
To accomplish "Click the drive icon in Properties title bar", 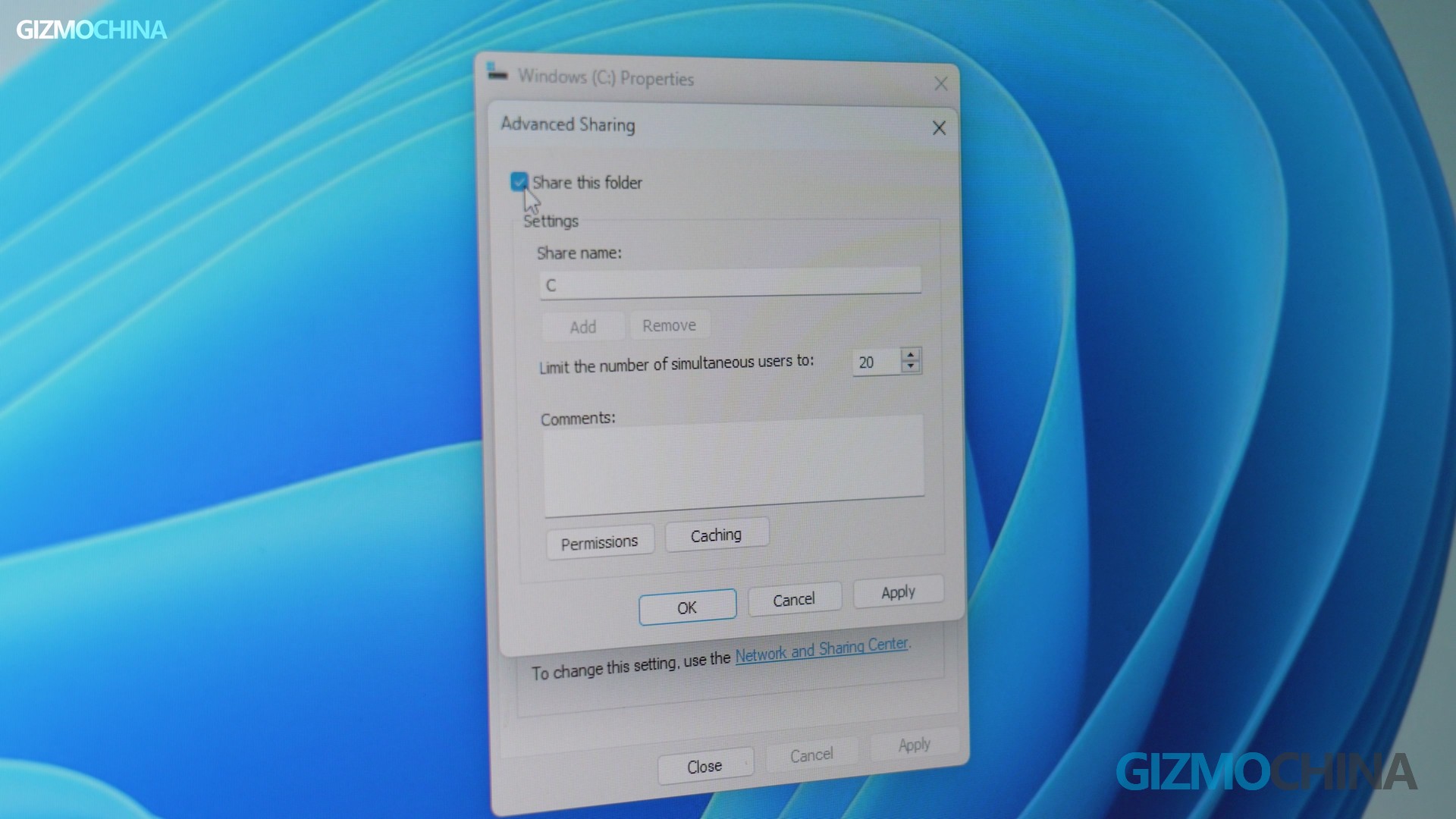I will 497,73.
